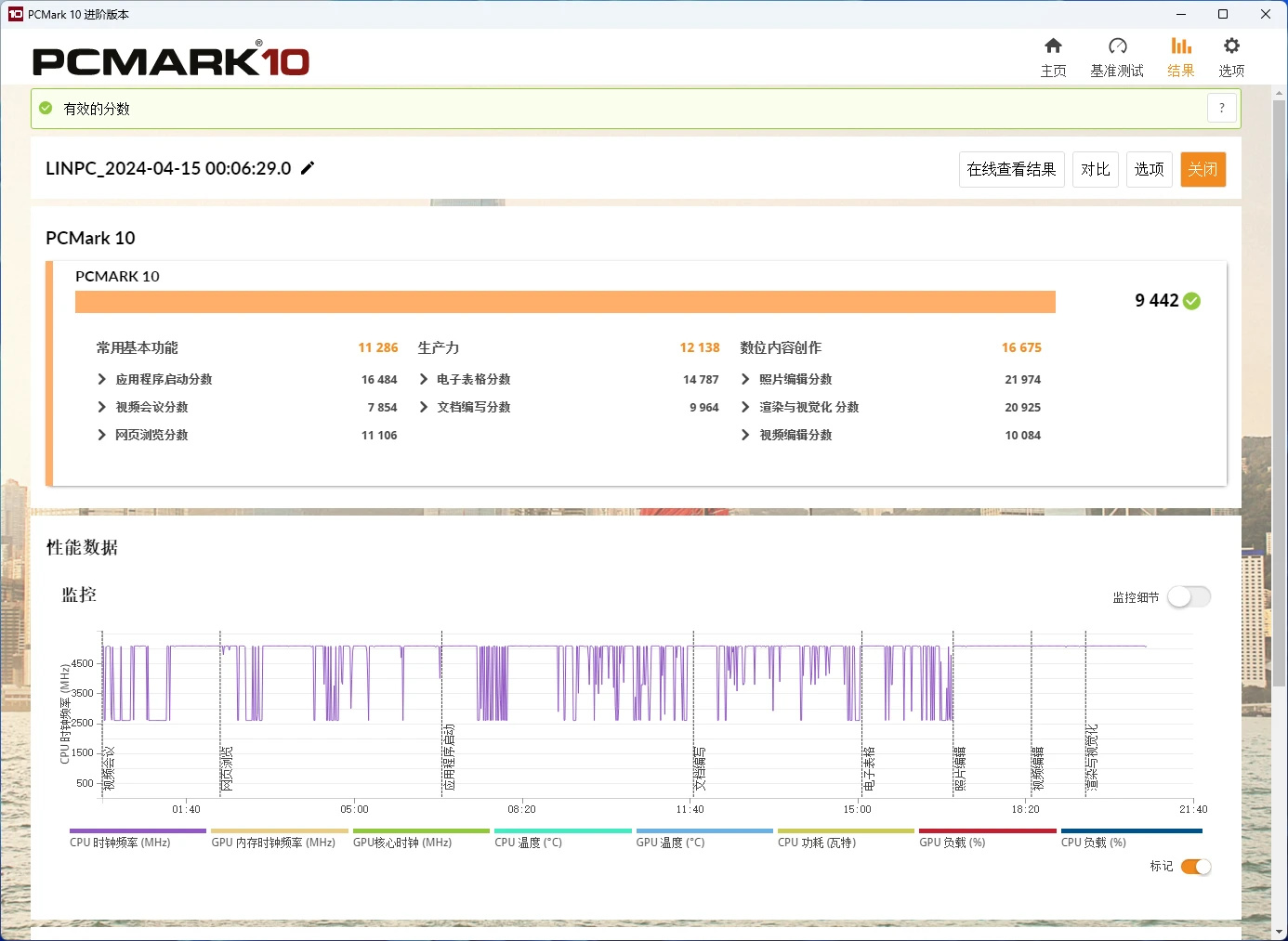Open the question mark help button
The width and height of the screenshot is (1288, 941).
tap(1222, 108)
